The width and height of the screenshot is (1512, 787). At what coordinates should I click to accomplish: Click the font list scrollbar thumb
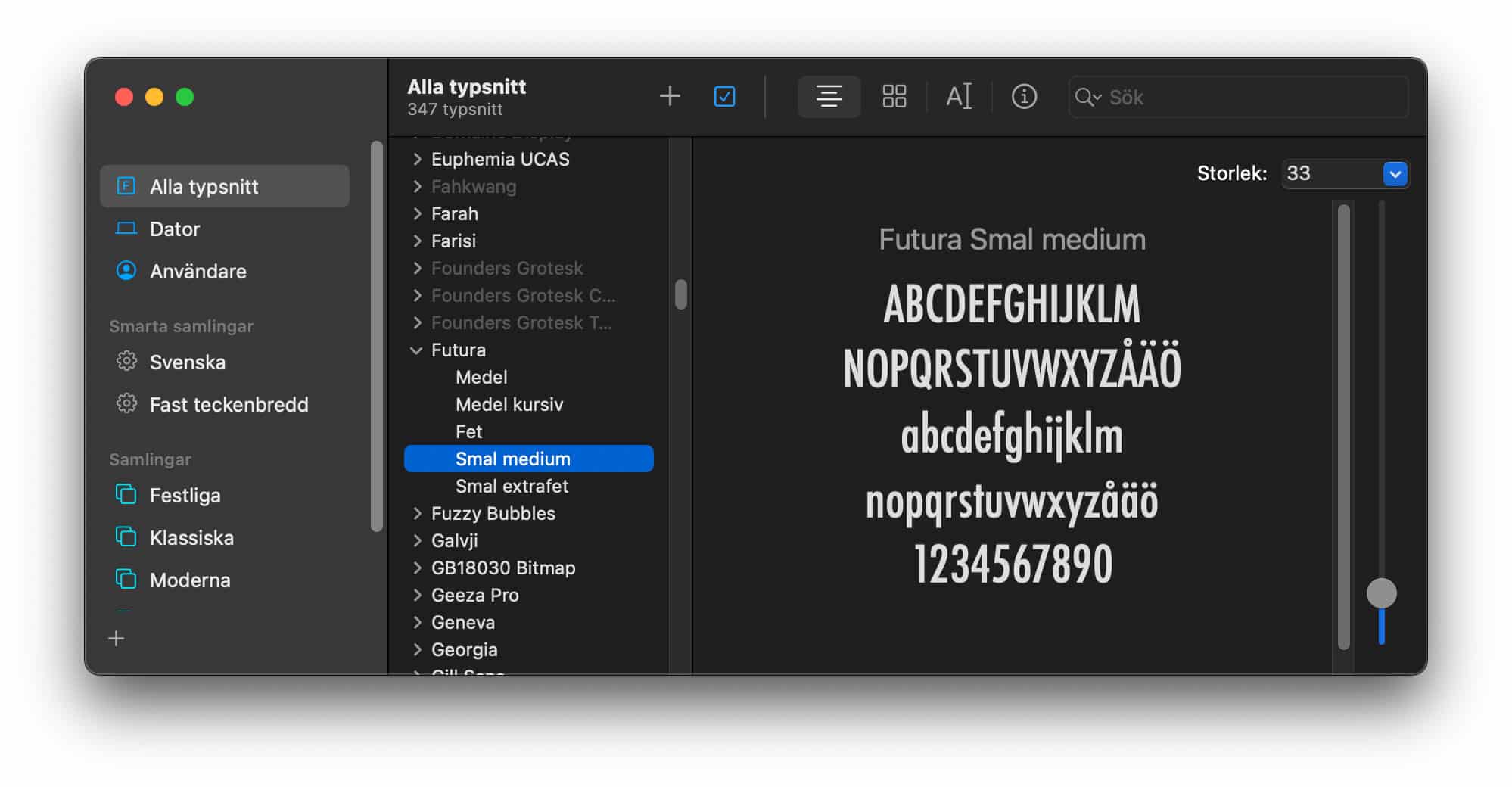pyautogui.click(x=681, y=294)
